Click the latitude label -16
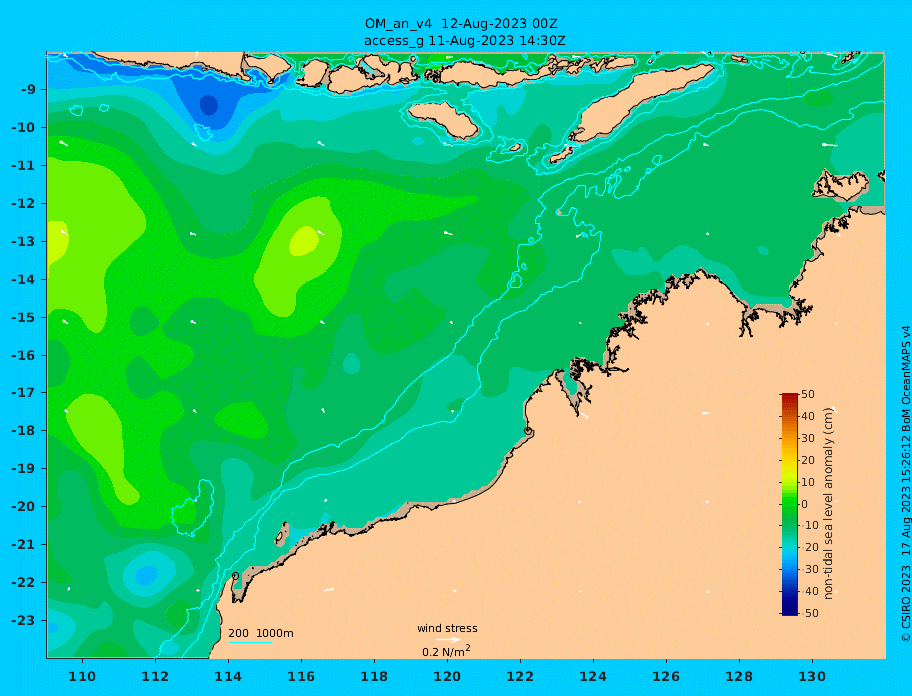912x696 pixels. pos(24,355)
